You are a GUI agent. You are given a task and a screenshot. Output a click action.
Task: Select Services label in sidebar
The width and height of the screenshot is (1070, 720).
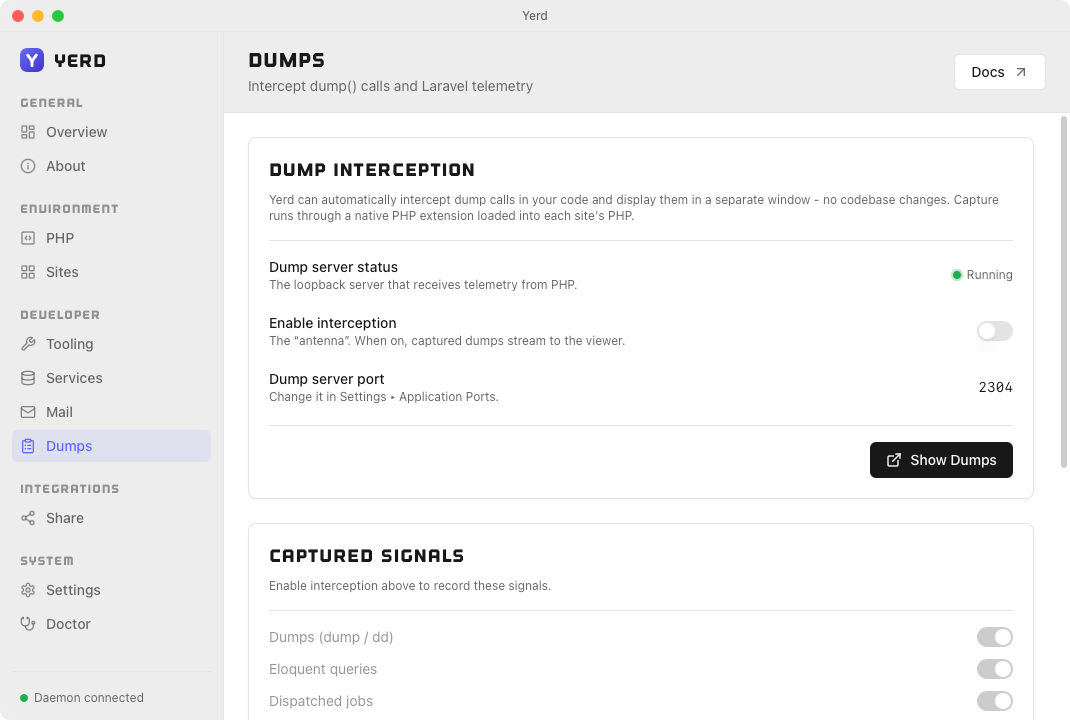click(x=74, y=378)
